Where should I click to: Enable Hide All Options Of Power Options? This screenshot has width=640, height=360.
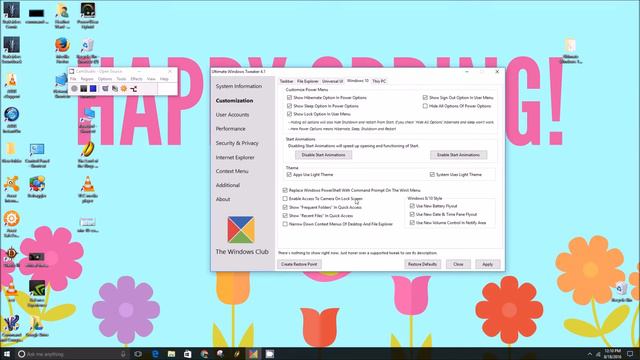(x=425, y=106)
